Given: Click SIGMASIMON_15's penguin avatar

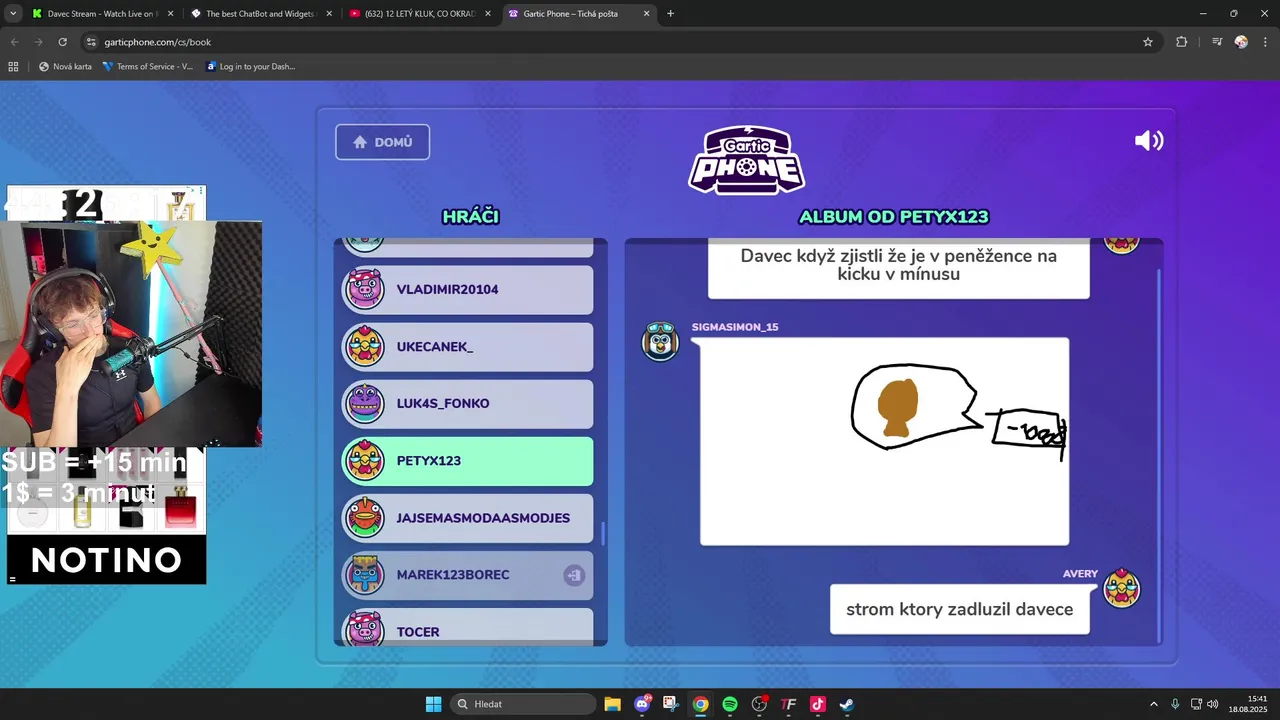Looking at the screenshot, I should tap(660, 342).
